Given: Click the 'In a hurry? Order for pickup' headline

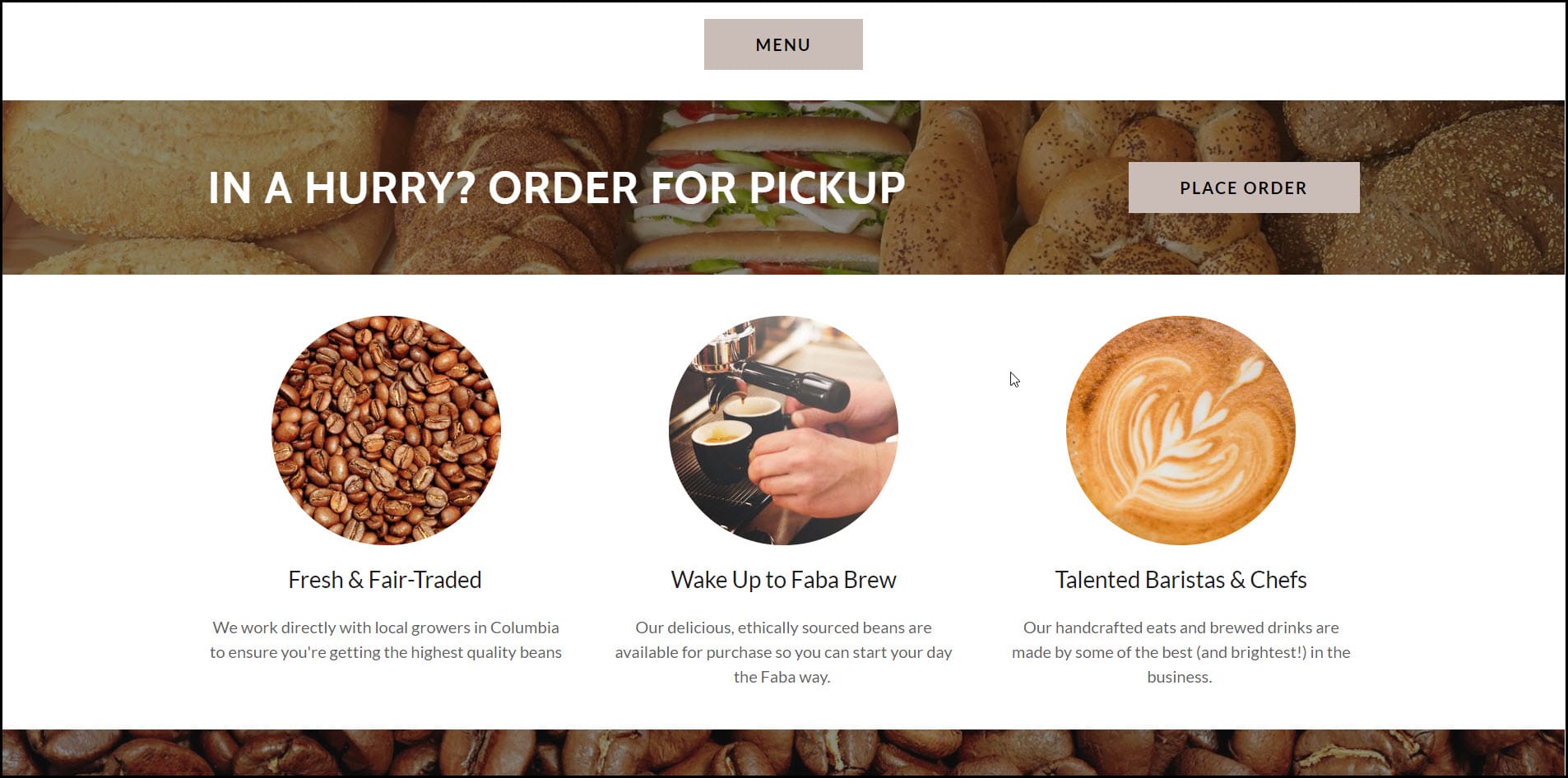Looking at the screenshot, I should 556,188.
